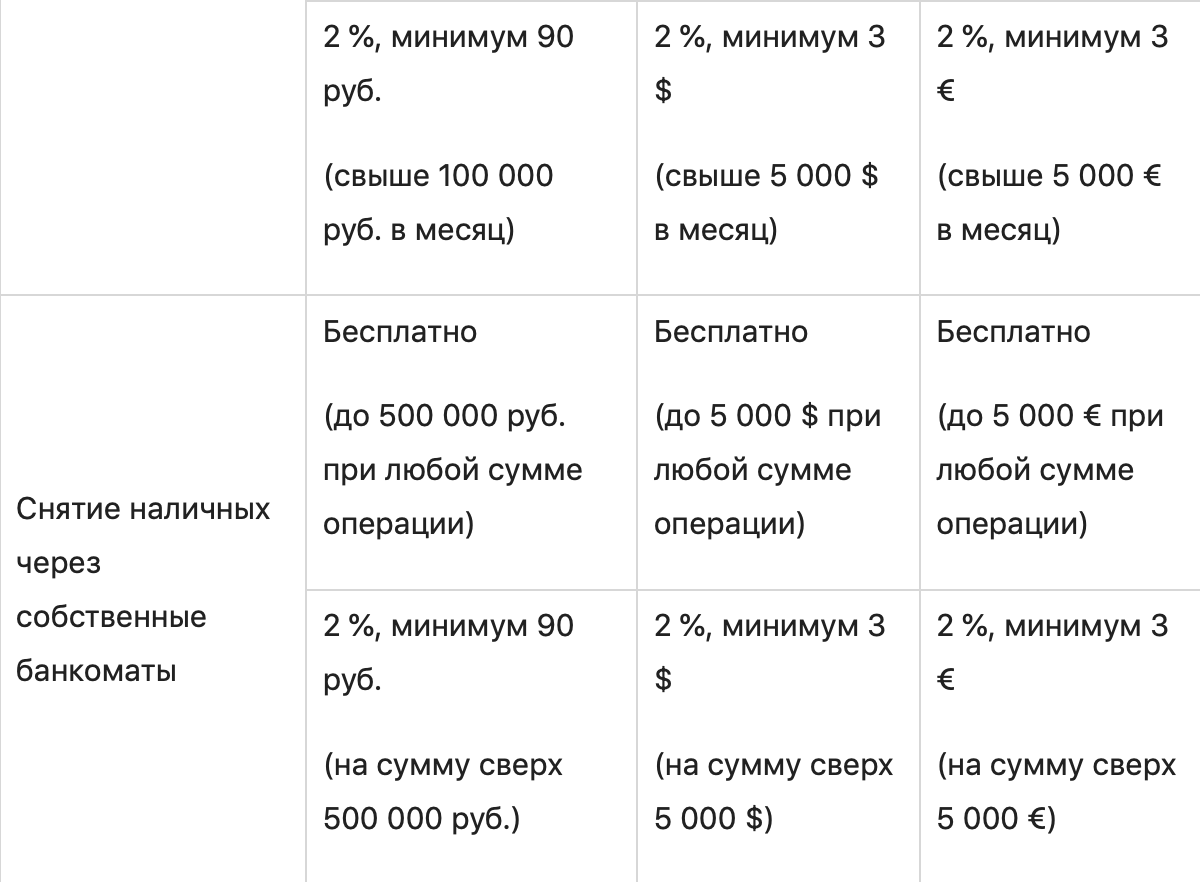Select the "(свыше 5 000 € в месяц)" note
This screenshot has width=1200, height=882.
(1048, 203)
